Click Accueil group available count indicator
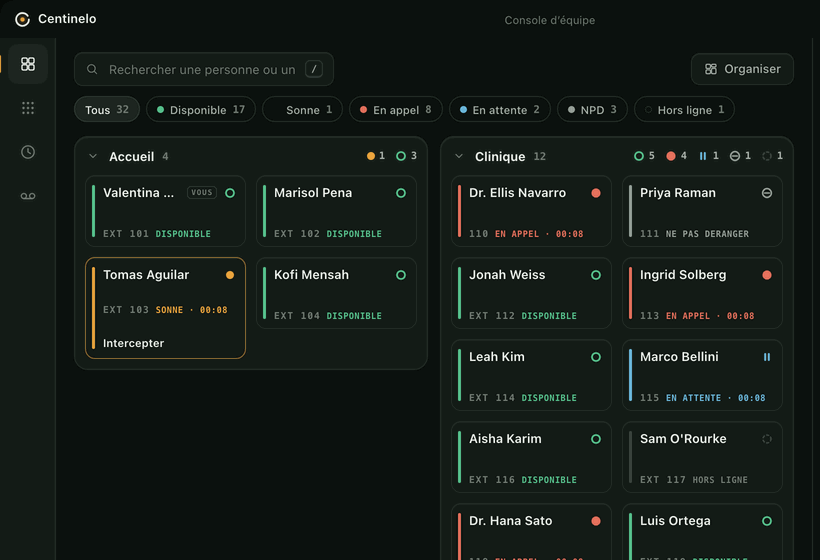820x560 pixels. (x=407, y=156)
